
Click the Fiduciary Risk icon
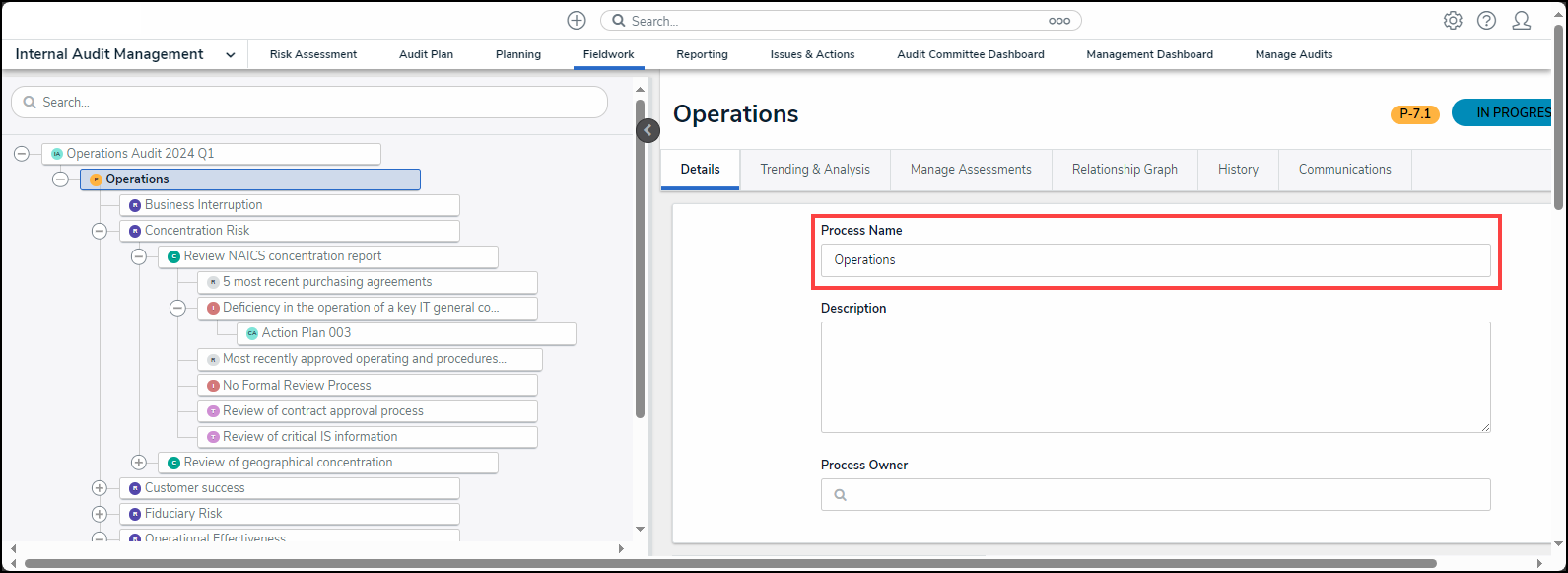135,514
